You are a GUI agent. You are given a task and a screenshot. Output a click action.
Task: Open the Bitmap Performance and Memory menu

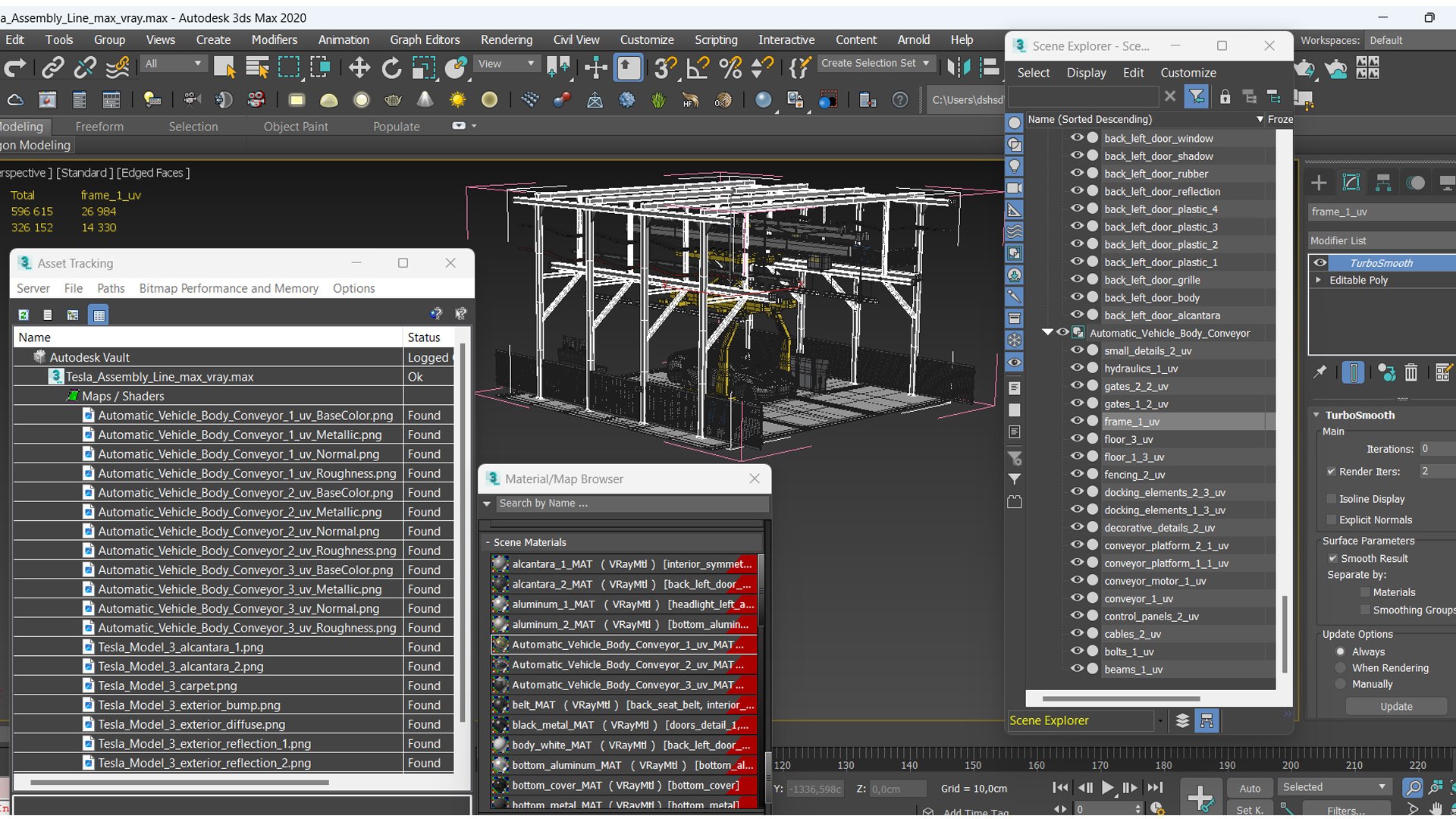tap(228, 288)
